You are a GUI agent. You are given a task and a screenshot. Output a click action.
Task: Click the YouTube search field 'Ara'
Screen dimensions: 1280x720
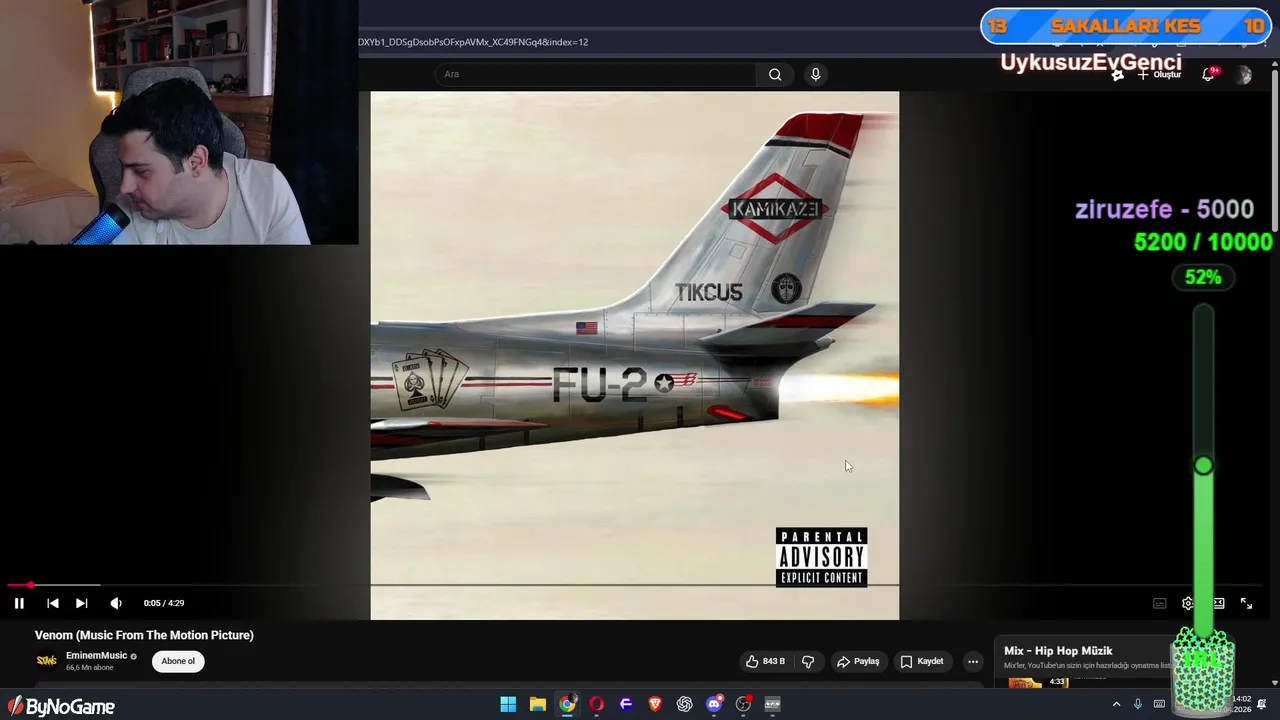(596, 74)
